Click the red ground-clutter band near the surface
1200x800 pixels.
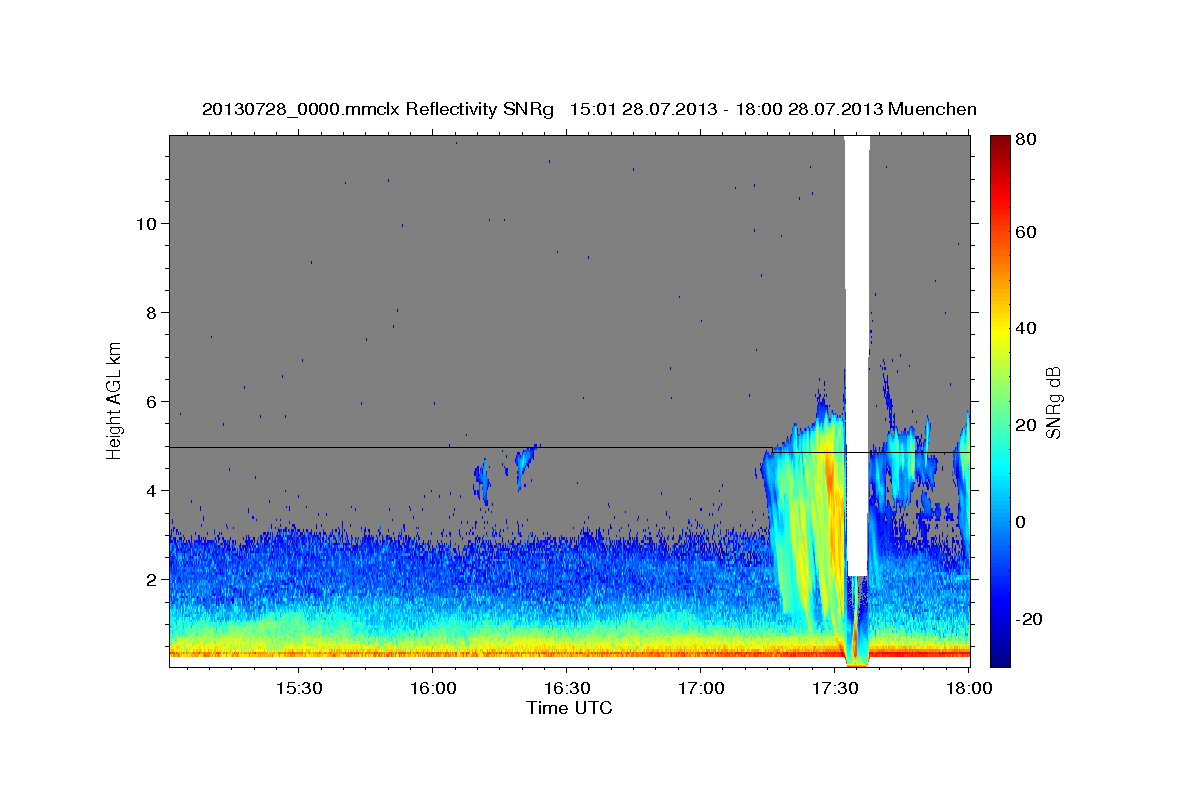pos(570,653)
